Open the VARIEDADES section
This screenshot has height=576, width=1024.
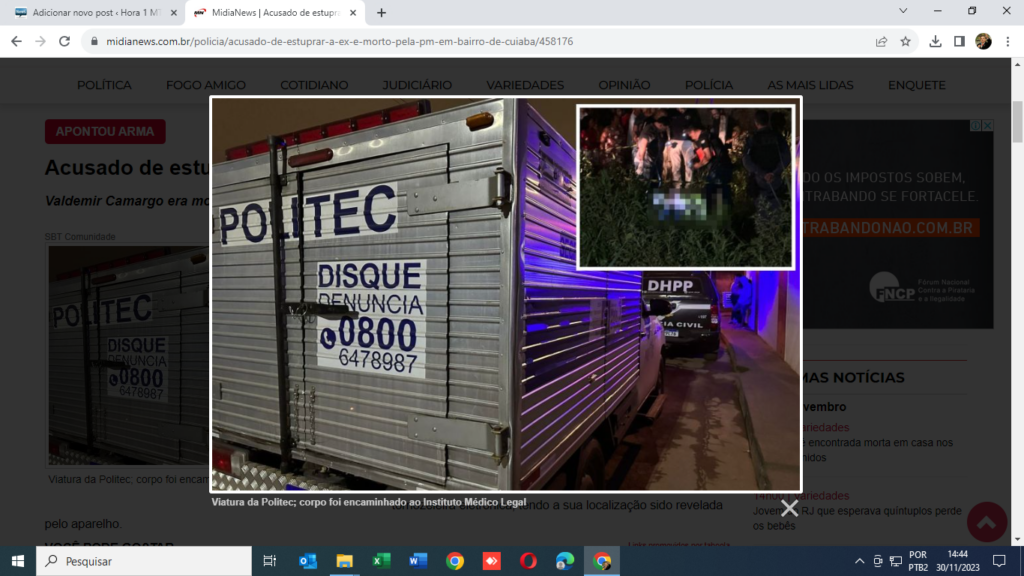(525, 85)
